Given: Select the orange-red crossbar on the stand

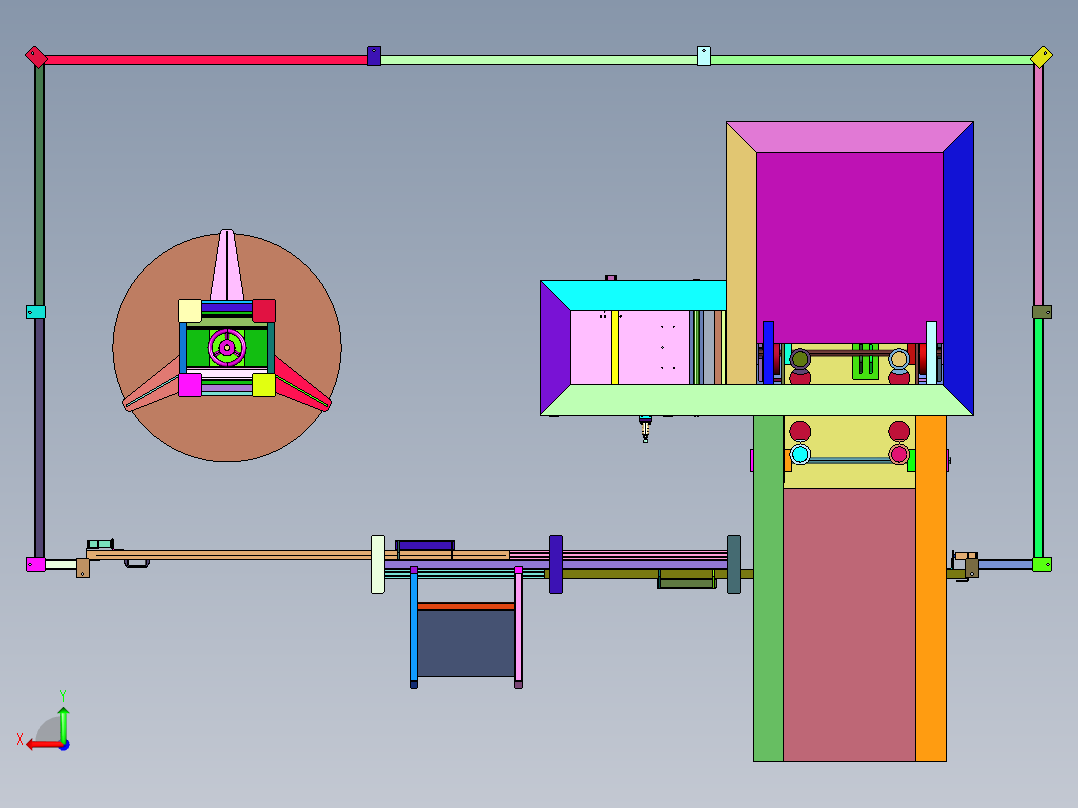Looking at the screenshot, I should click(x=466, y=607).
